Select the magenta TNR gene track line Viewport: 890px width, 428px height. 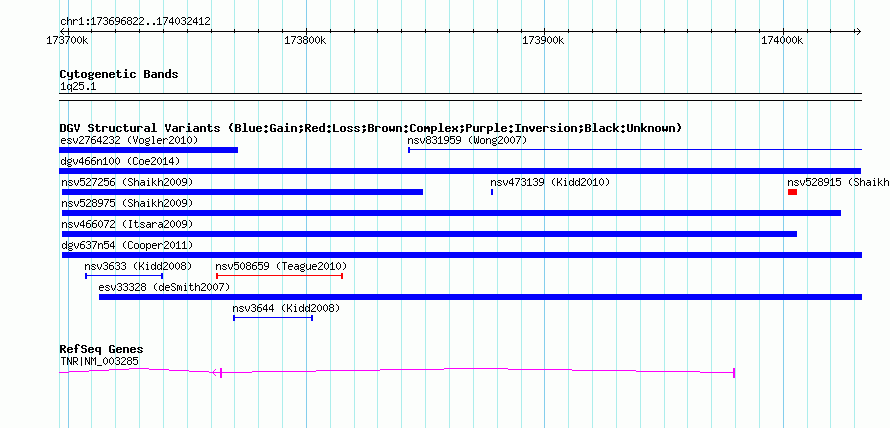tap(397, 372)
